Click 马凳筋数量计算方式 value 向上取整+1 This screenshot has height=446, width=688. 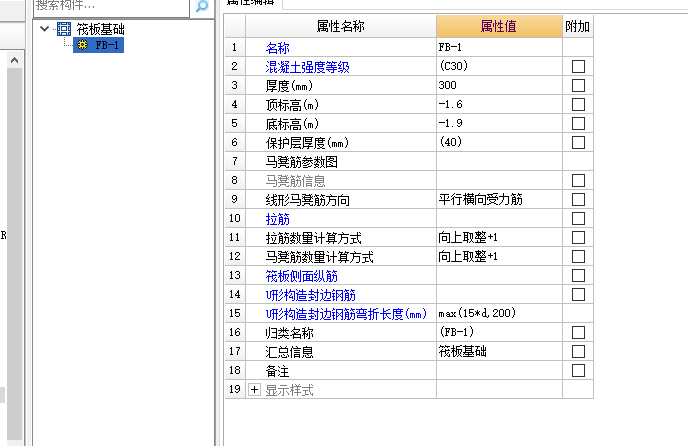(x=499, y=256)
